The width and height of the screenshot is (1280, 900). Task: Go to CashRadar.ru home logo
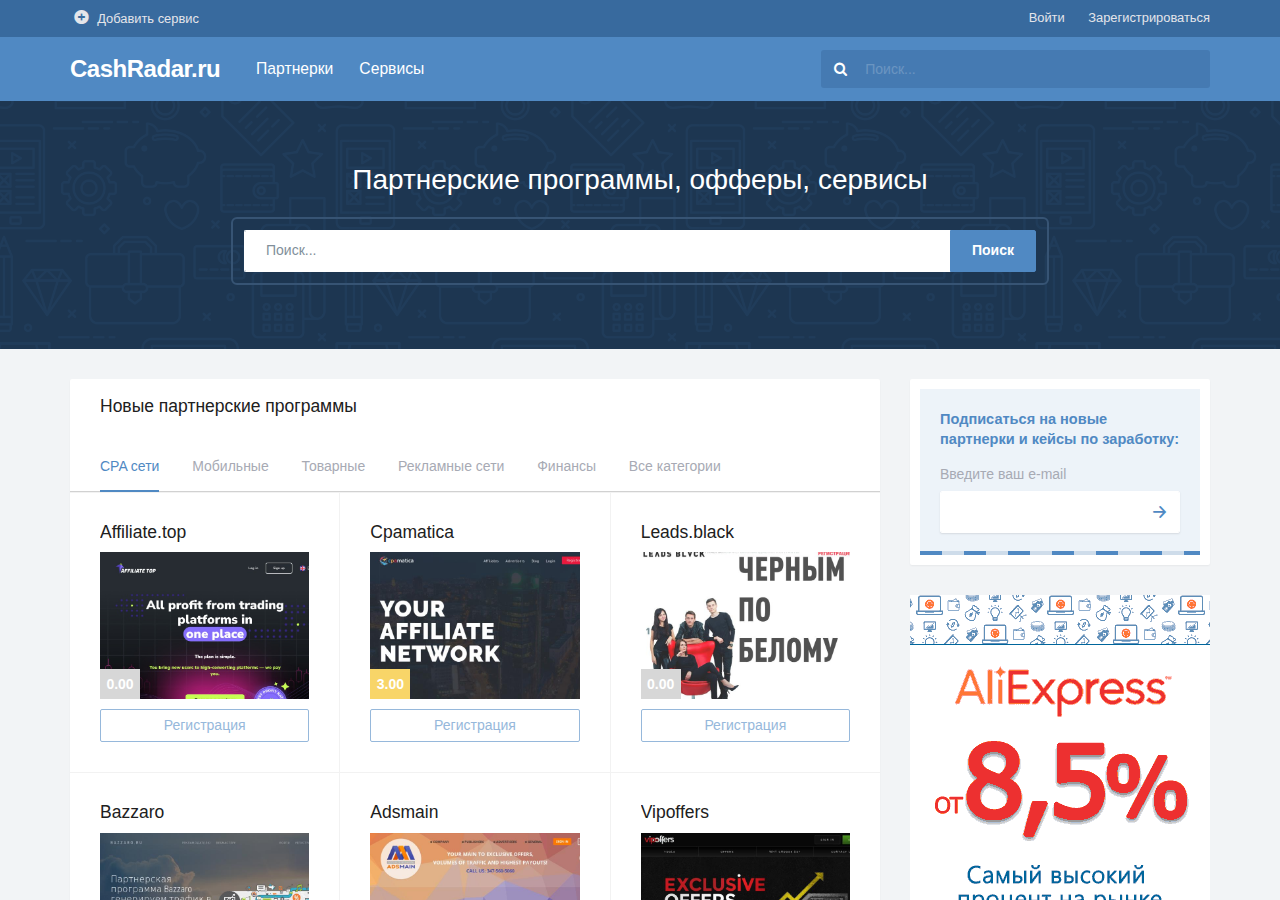[145, 69]
